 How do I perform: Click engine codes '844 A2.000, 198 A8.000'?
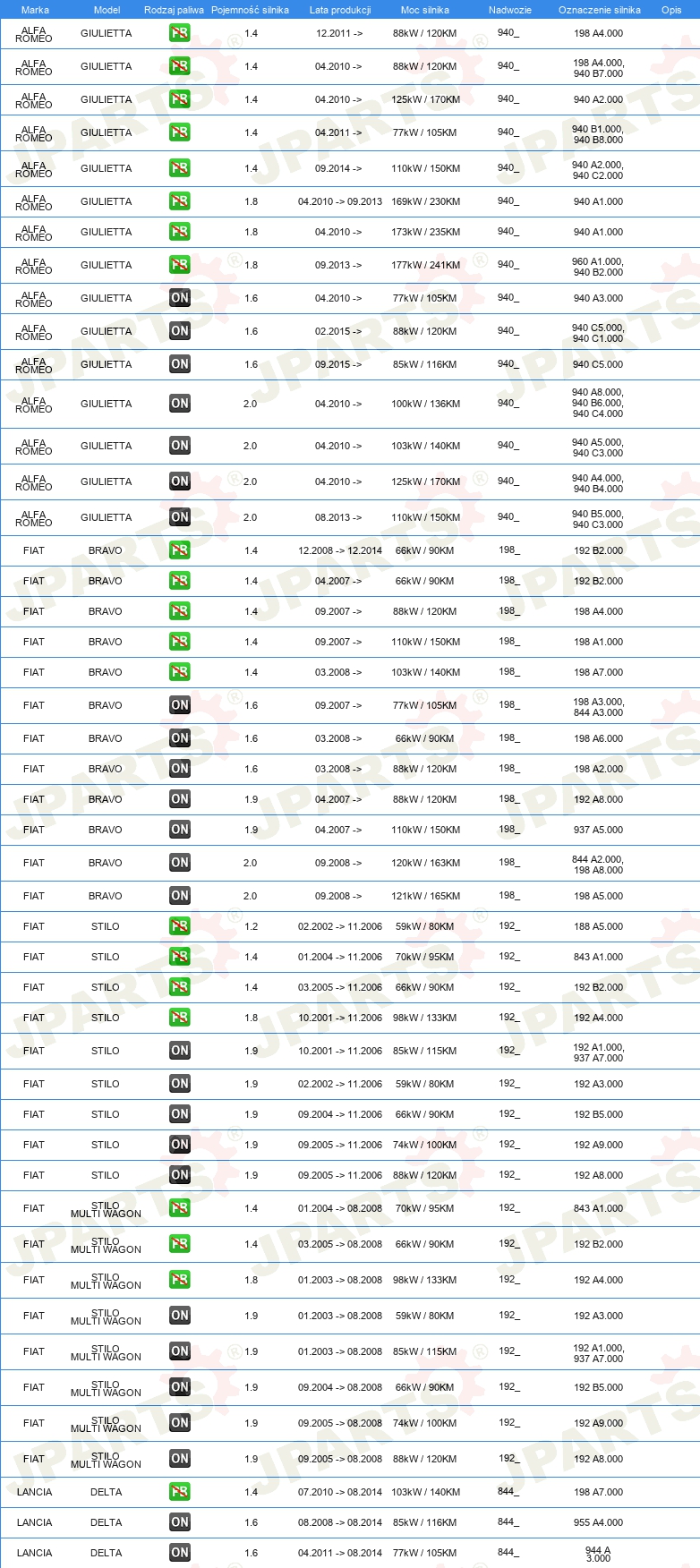598,865
